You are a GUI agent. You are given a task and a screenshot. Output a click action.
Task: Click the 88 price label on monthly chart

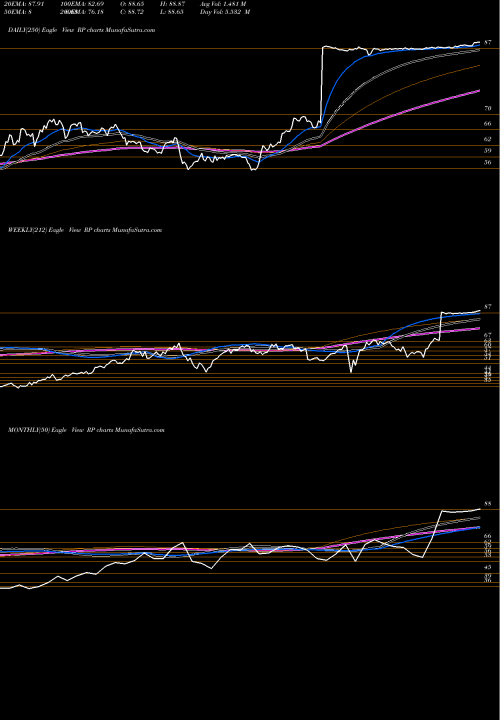tap(488, 503)
